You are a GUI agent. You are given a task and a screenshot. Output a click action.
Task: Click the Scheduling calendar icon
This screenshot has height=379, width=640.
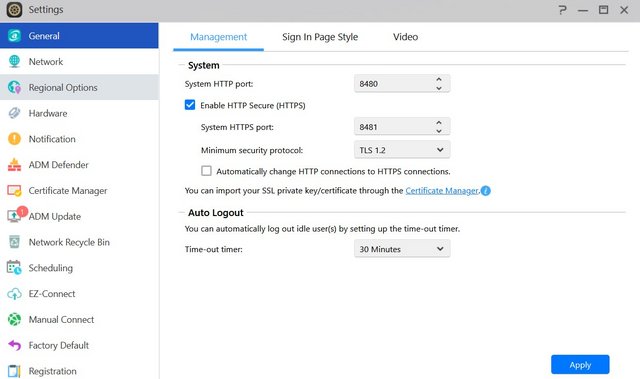[x=14, y=268]
